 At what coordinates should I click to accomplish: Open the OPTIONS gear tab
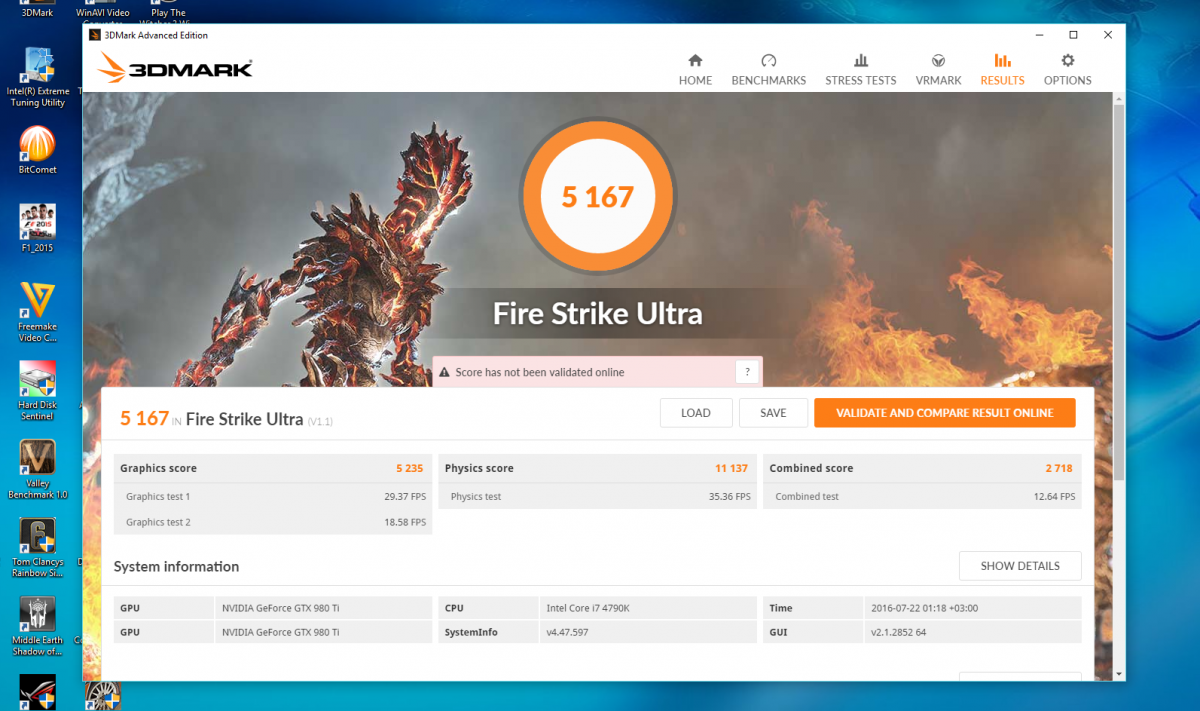1068,69
